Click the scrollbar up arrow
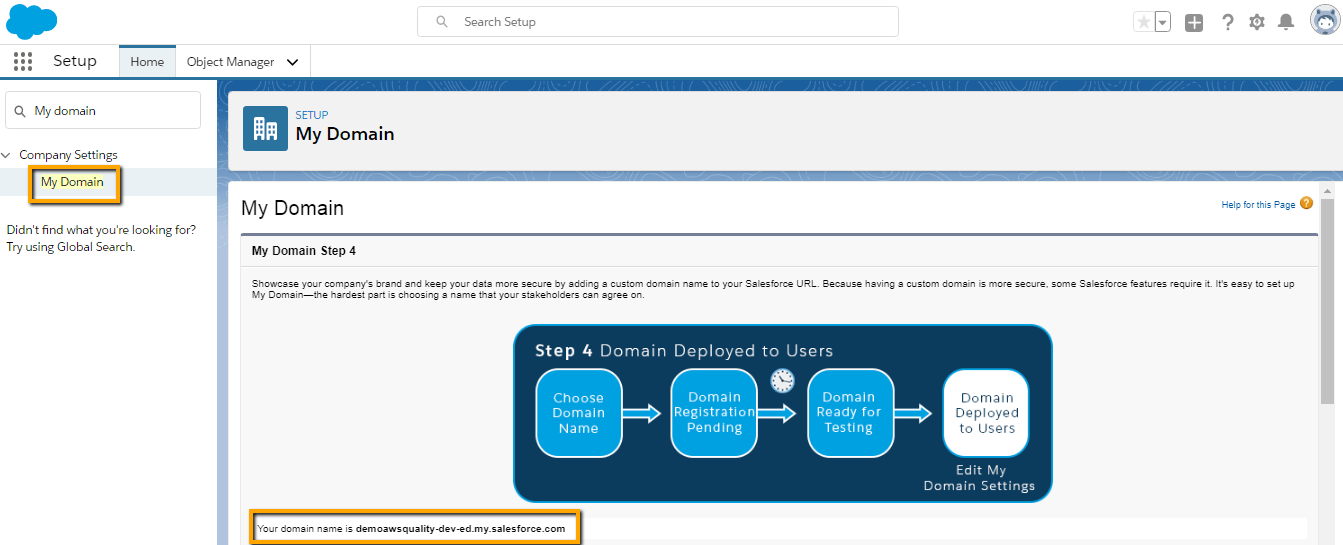The width and height of the screenshot is (1343, 545). pos(1327,190)
